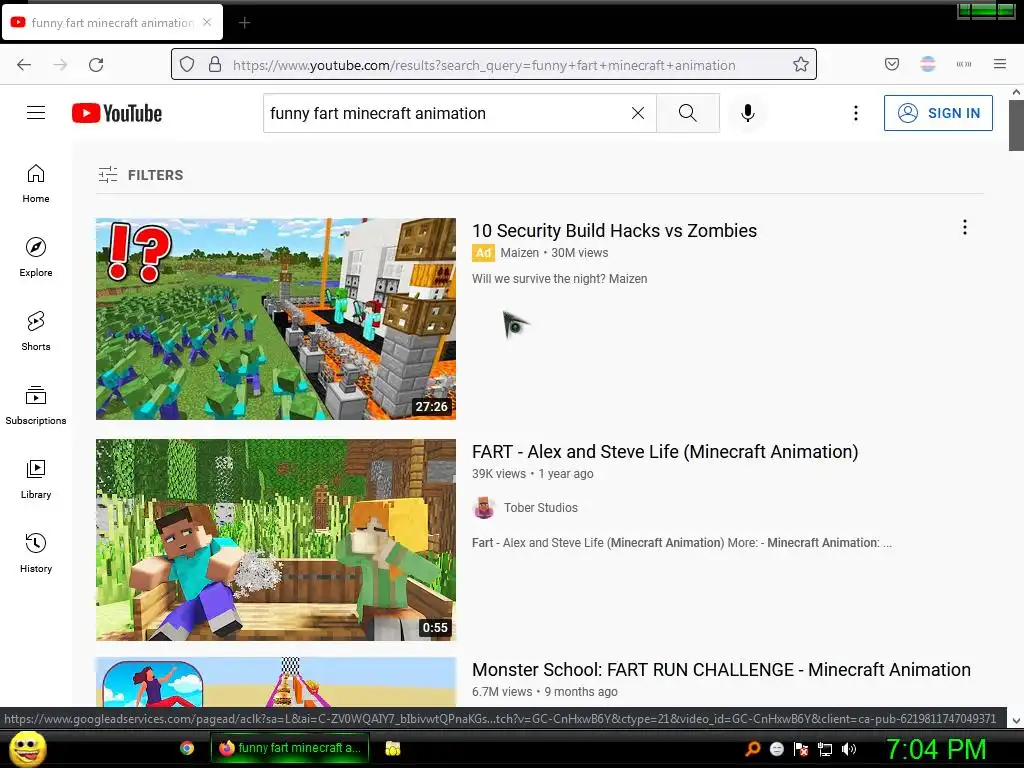The height and width of the screenshot is (768, 1024).
Task: Open Tober Studios channel name link
Action: [541, 507]
